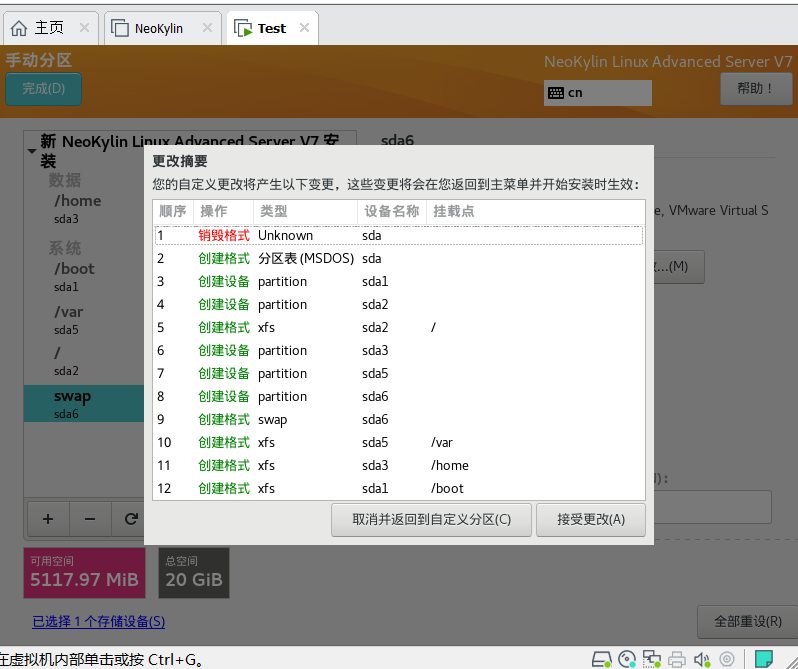This screenshot has height=669, width=798.
Task: Switch to the 主页 tab
Action: tap(51, 28)
